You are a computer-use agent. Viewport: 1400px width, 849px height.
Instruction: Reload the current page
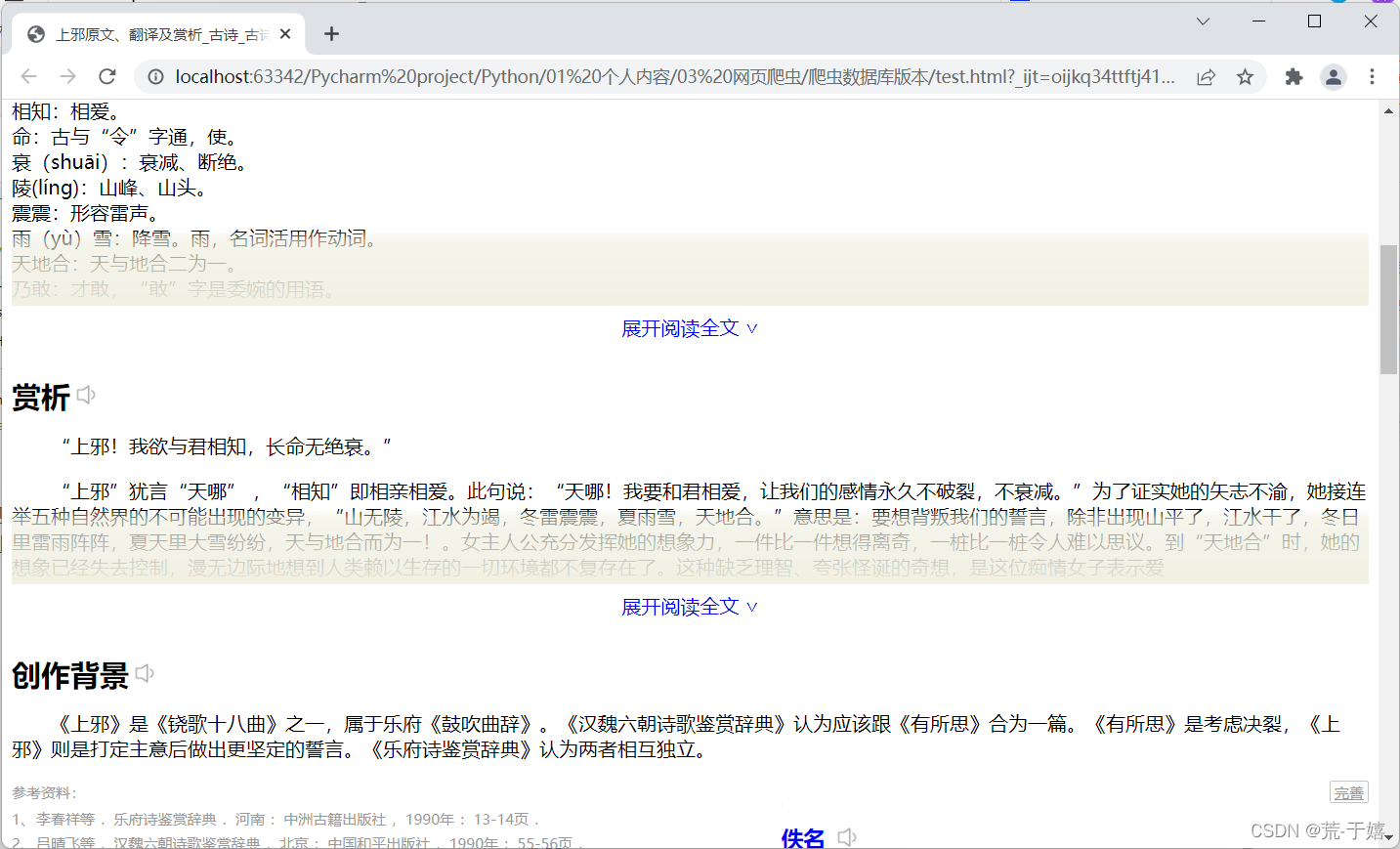coord(107,76)
